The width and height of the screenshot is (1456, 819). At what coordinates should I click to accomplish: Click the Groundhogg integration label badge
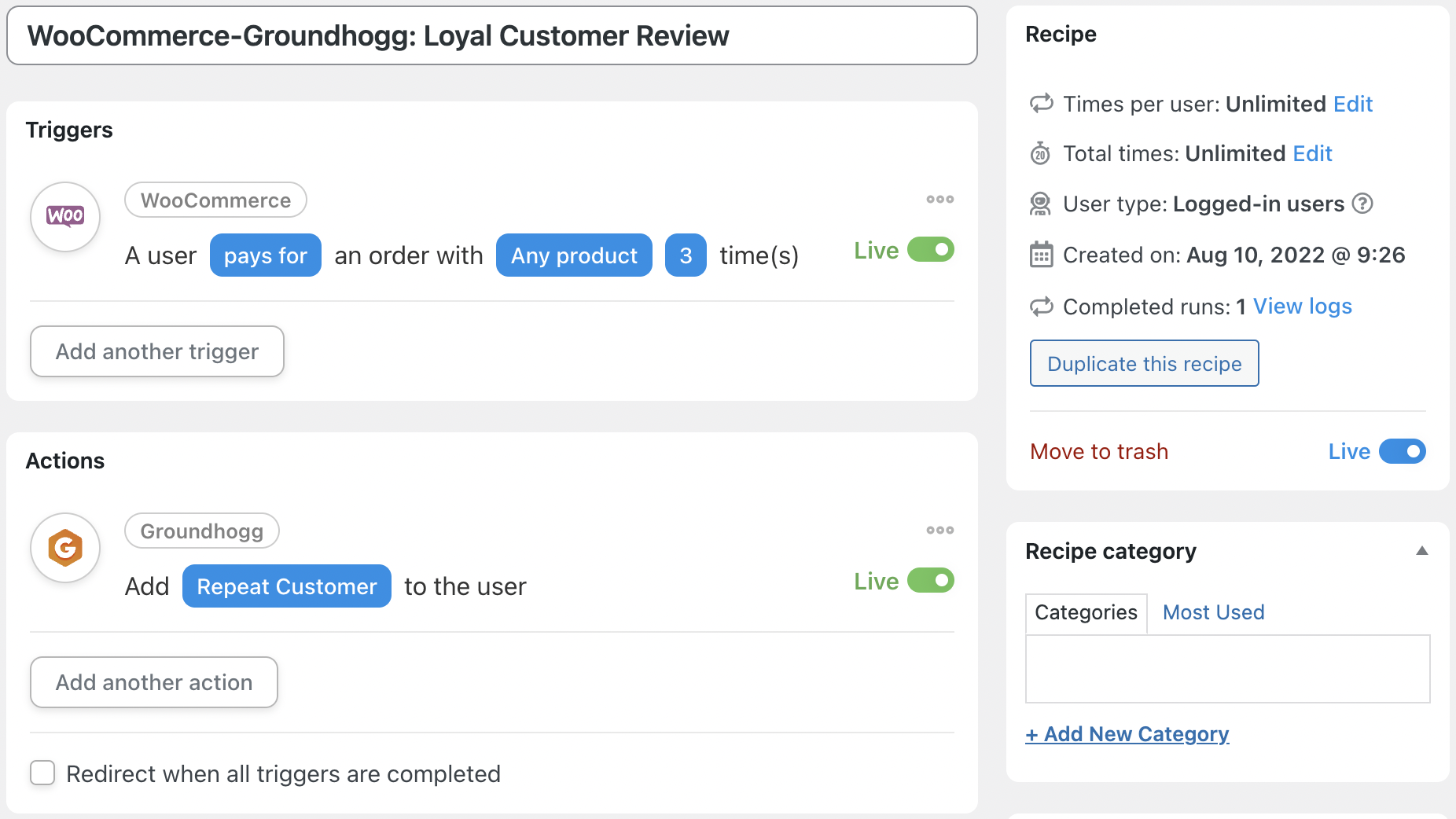pyautogui.click(x=202, y=531)
